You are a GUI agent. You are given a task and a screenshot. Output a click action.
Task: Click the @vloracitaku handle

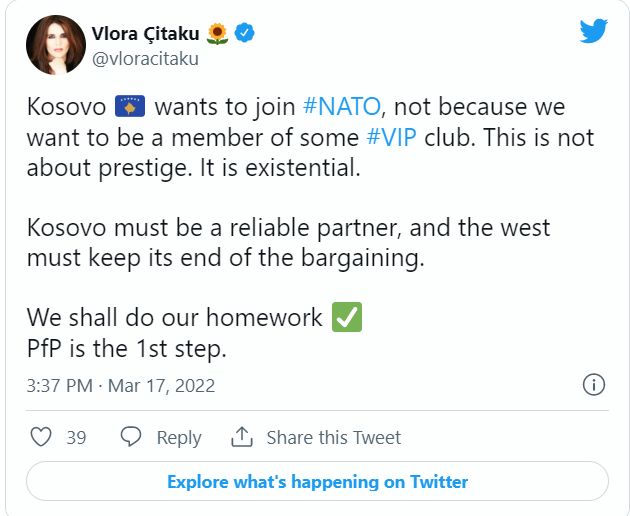click(145, 59)
